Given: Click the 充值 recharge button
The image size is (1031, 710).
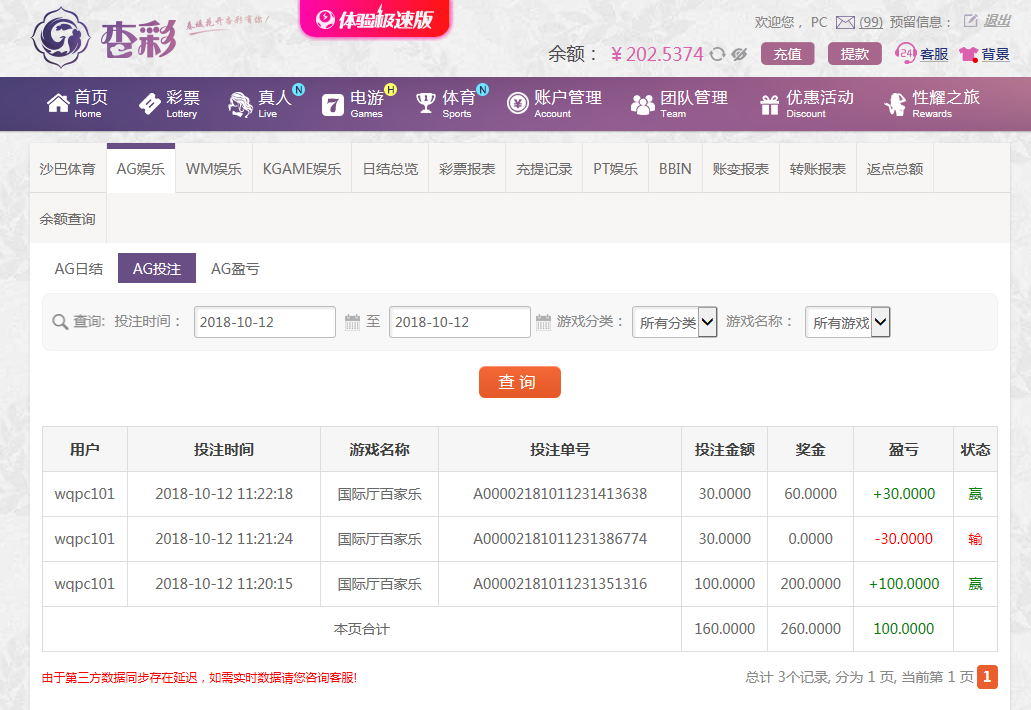Looking at the screenshot, I should click(787, 54).
